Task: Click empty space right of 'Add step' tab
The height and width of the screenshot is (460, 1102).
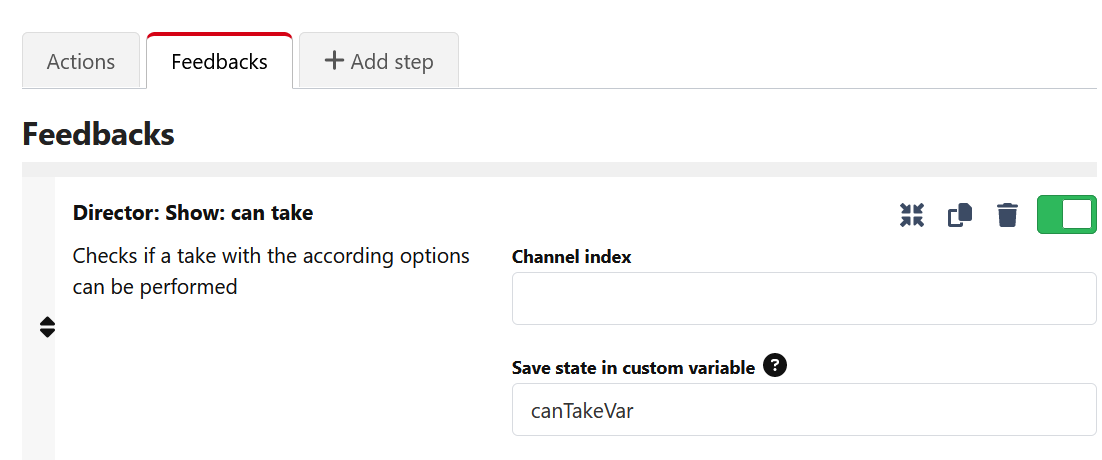Action: pyautogui.click(x=780, y=61)
